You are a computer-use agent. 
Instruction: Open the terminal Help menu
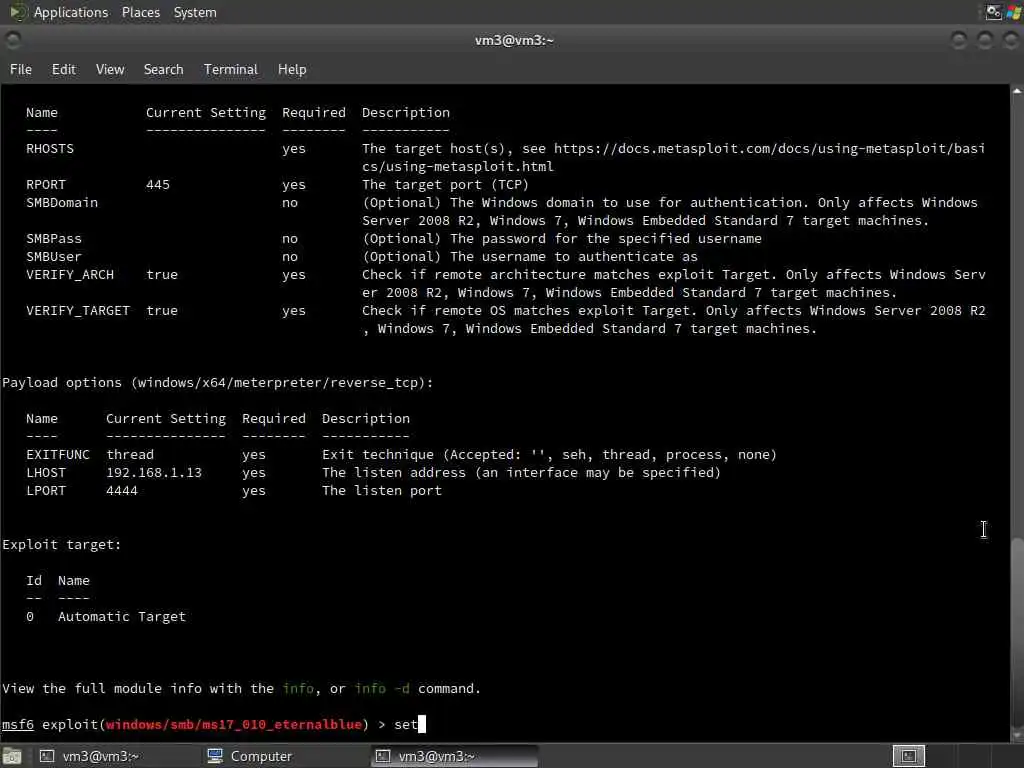[x=292, y=69]
